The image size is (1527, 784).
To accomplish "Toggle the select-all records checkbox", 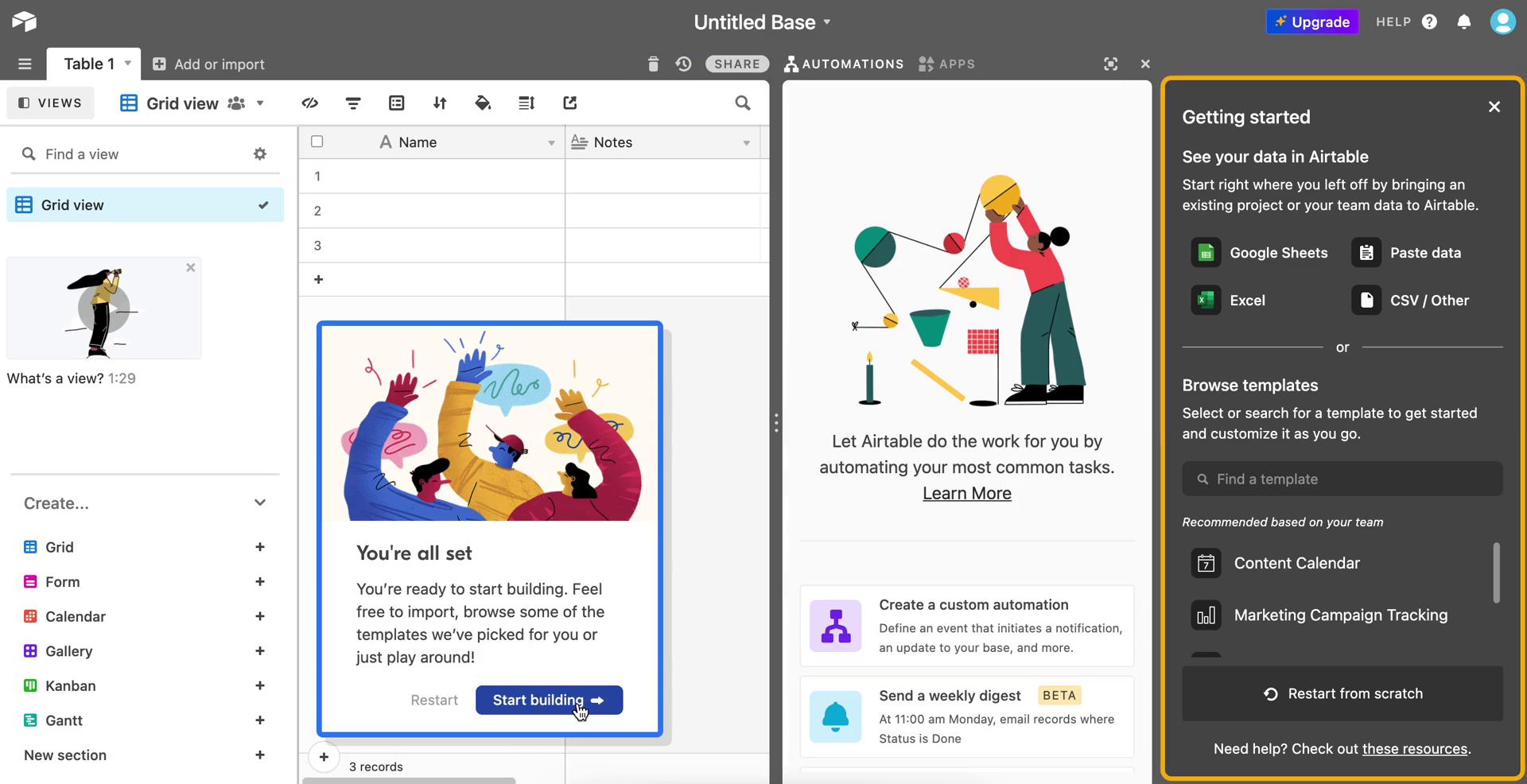I will tap(317, 142).
